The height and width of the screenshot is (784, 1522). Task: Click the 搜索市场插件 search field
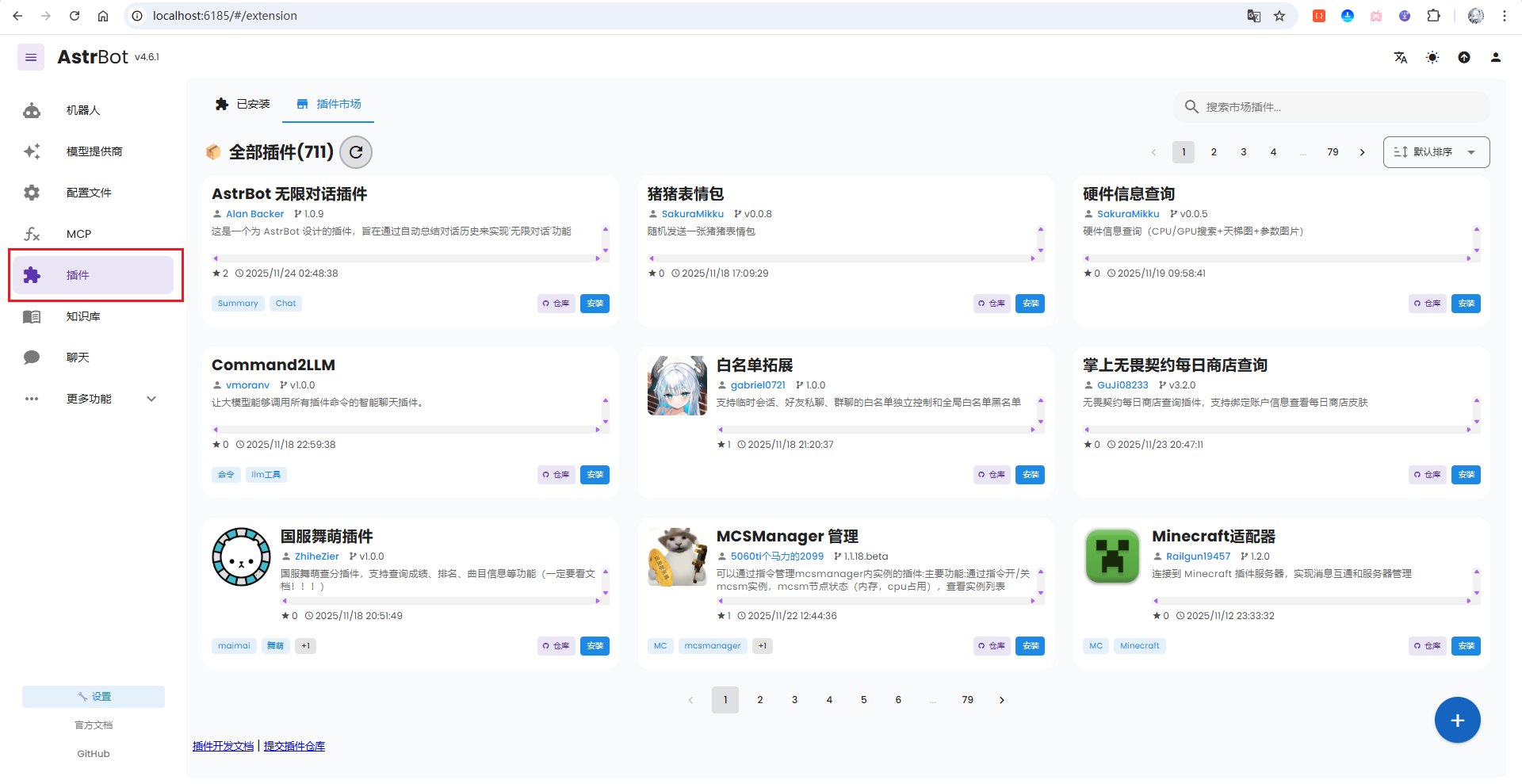1340,107
